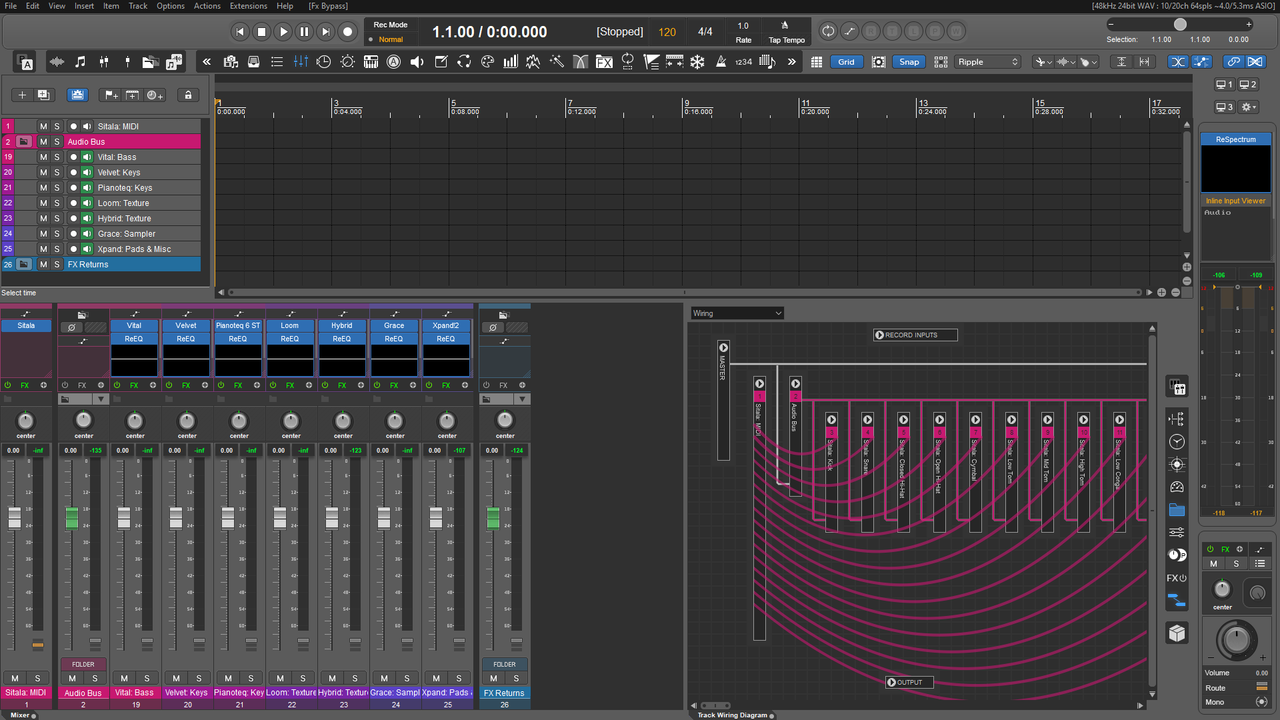This screenshot has height=720, width=1280.
Task: Mute the Vital: Bass track
Action: click(43, 157)
